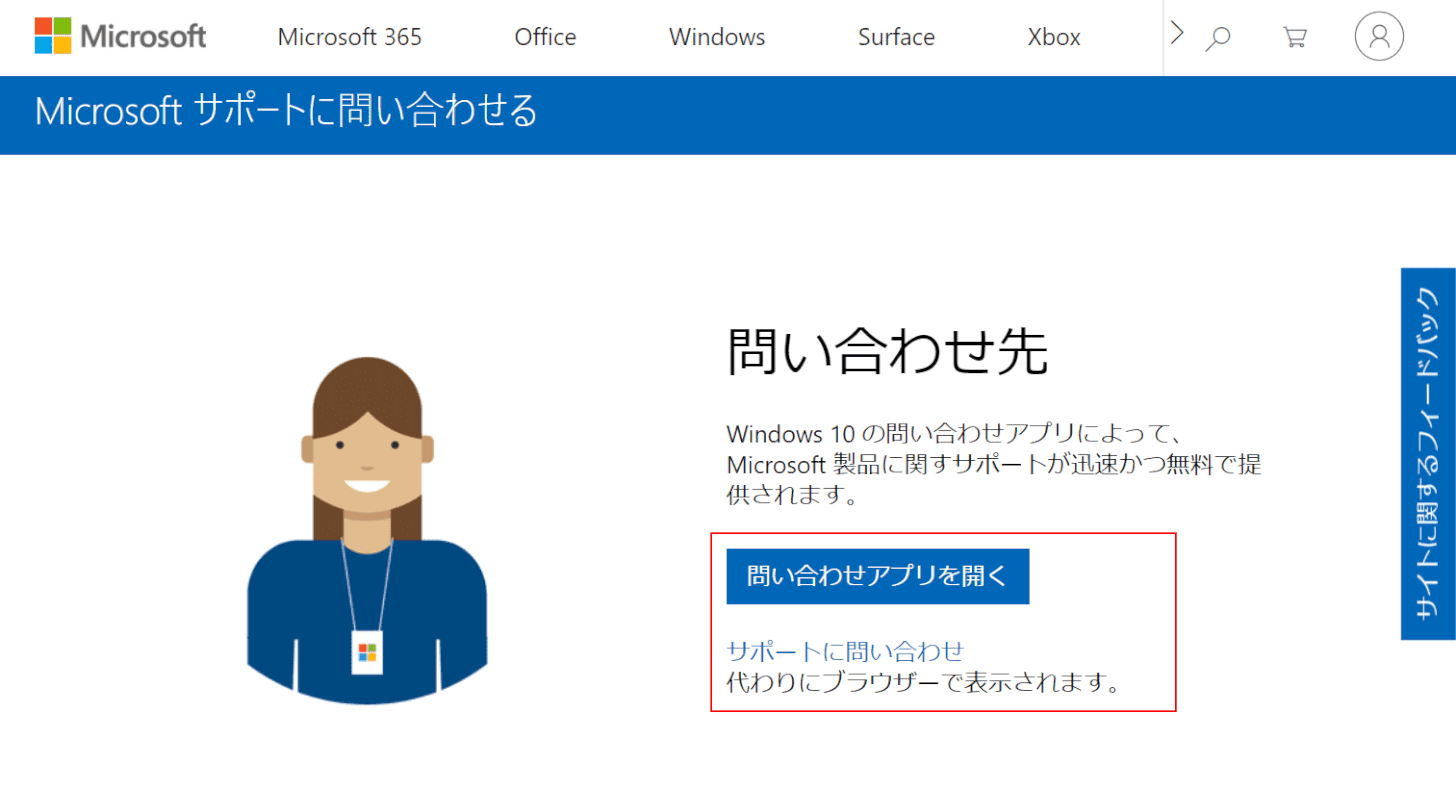The width and height of the screenshot is (1456, 790).
Task: Expand more navigation items with the chevron
Action: (x=1177, y=34)
